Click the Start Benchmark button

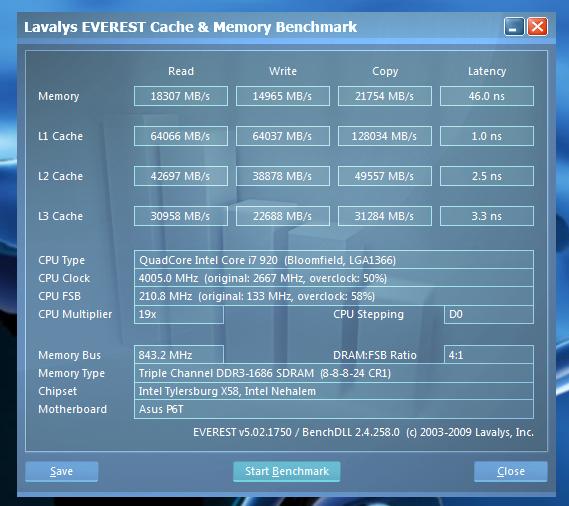pyautogui.click(x=287, y=471)
